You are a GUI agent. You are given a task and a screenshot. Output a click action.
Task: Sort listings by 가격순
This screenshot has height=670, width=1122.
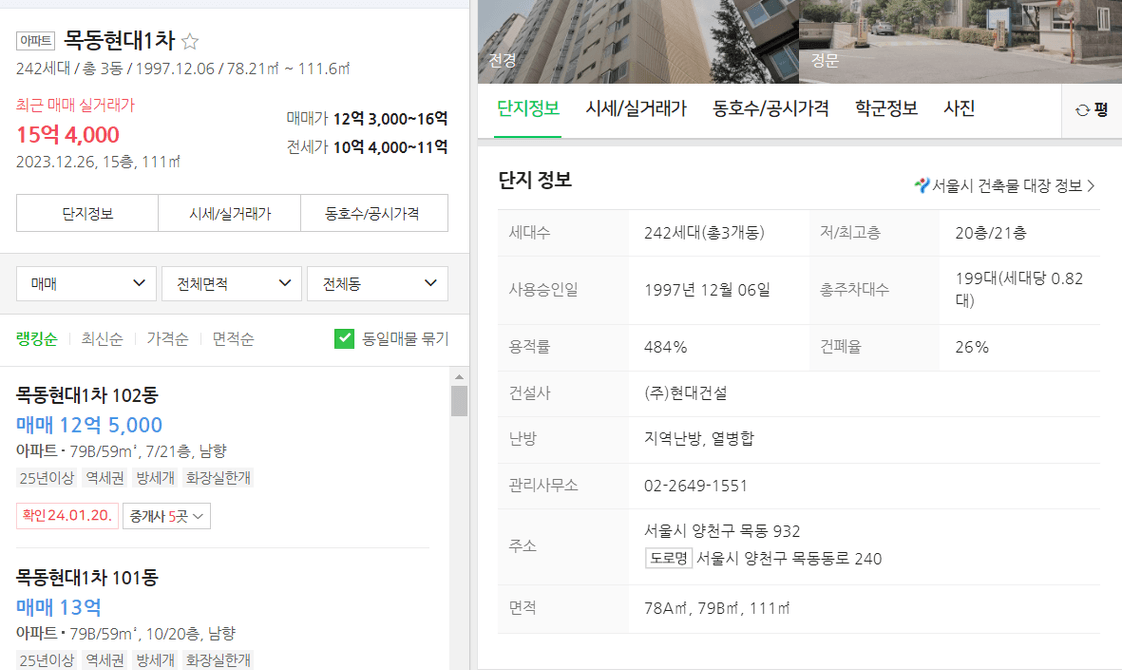click(167, 339)
